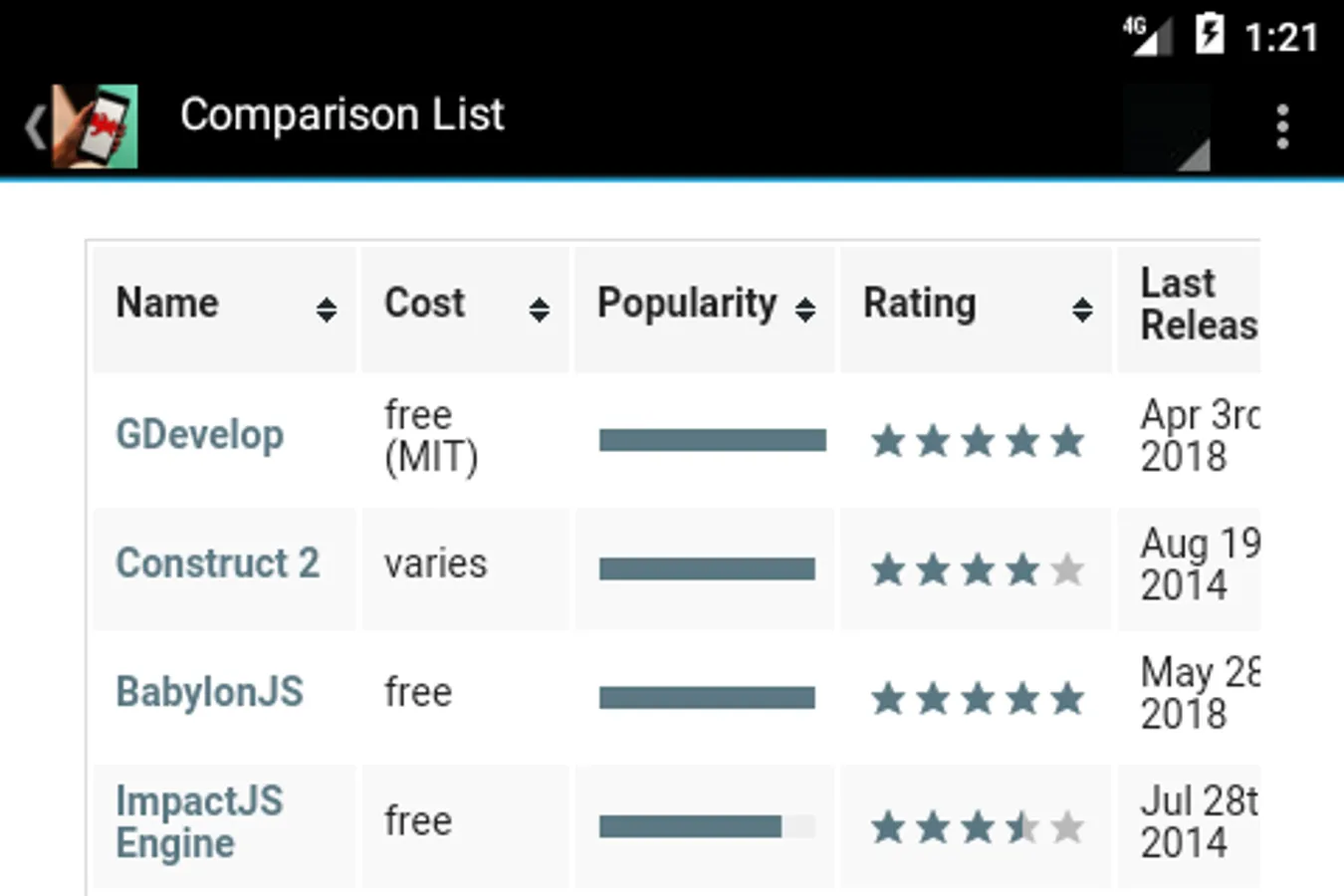Click the sort arrows in Cost column

pyautogui.click(x=539, y=310)
